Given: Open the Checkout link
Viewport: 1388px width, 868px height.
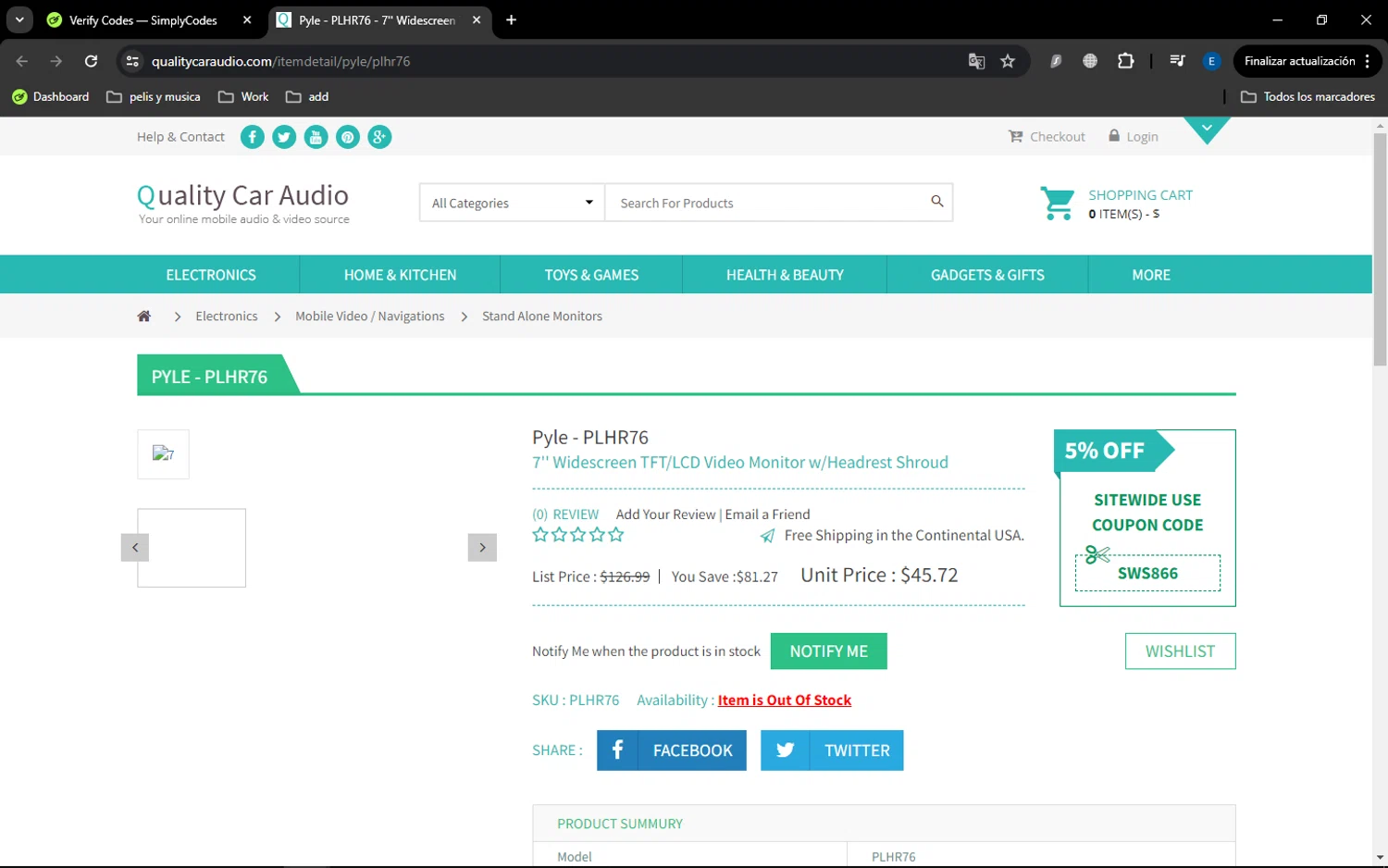Looking at the screenshot, I should (1047, 137).
